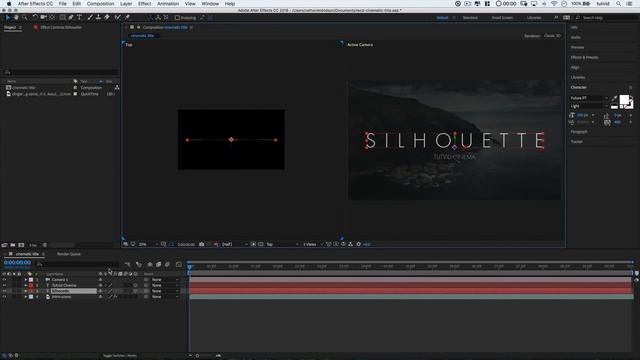The height and width of the screenshot is (360, 640).
Task: Expand the Tutvid Cinema layer properties
Action: [26, 285]
